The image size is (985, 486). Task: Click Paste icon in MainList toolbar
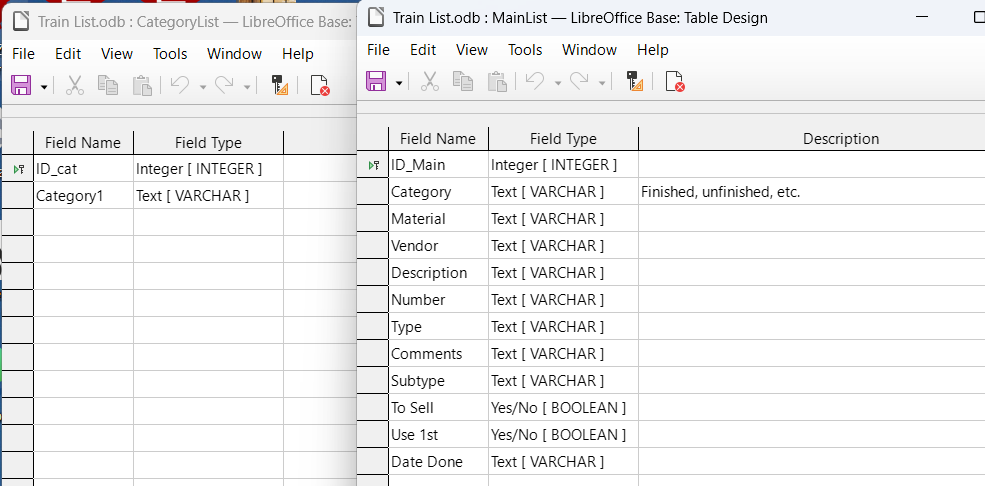click(x=498, y=81)
